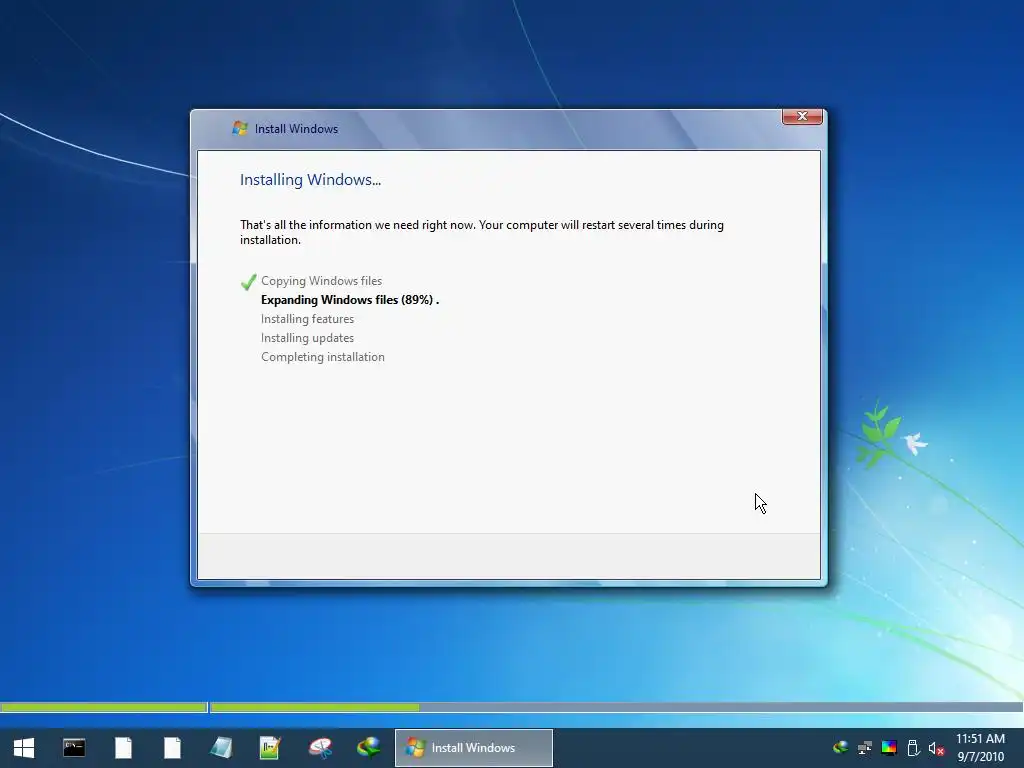Screen dimensions: 1024x768
Task: Open the second blank document taskbar icon
Action: click(x=172, y=748)
